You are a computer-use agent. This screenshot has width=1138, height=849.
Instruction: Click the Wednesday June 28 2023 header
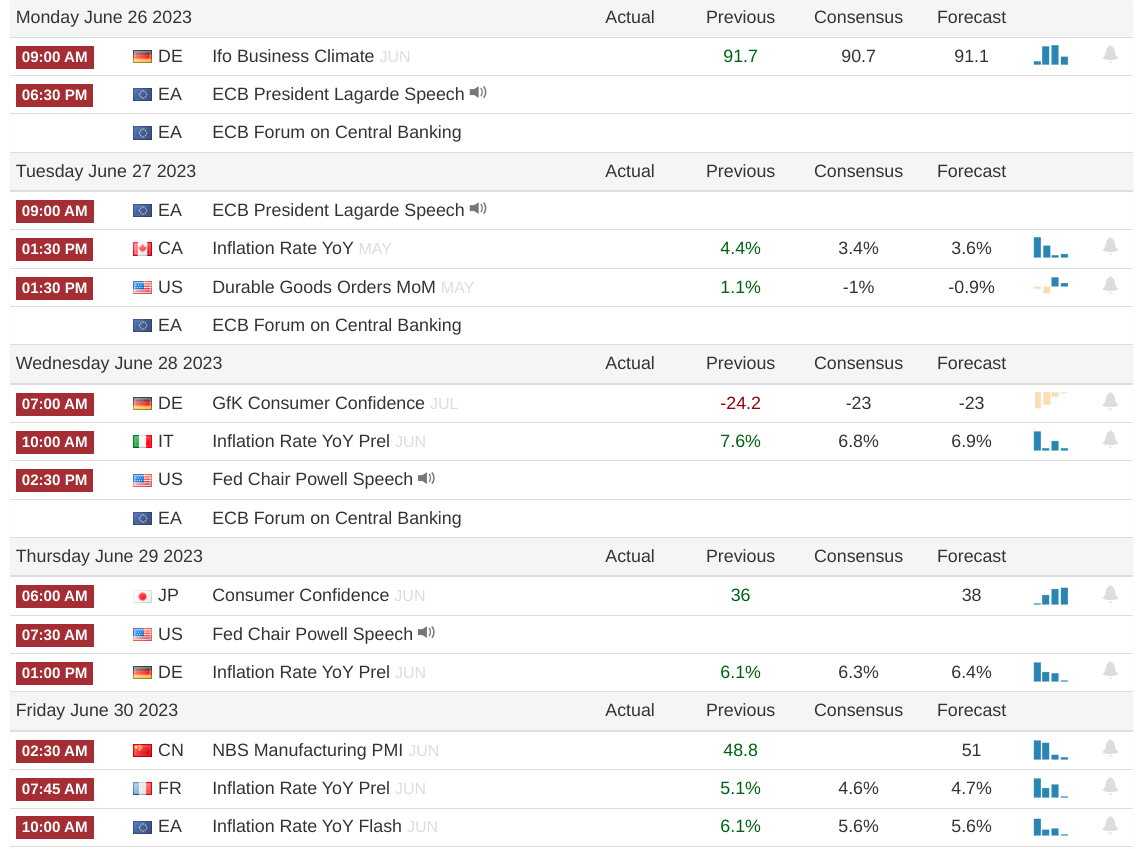(x=119, y=363)
